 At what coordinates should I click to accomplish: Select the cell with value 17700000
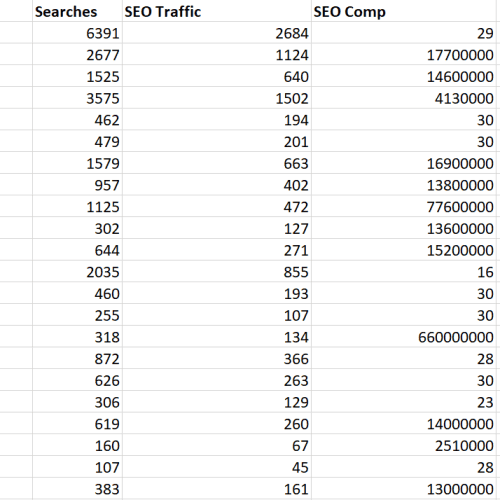point(404,54)
